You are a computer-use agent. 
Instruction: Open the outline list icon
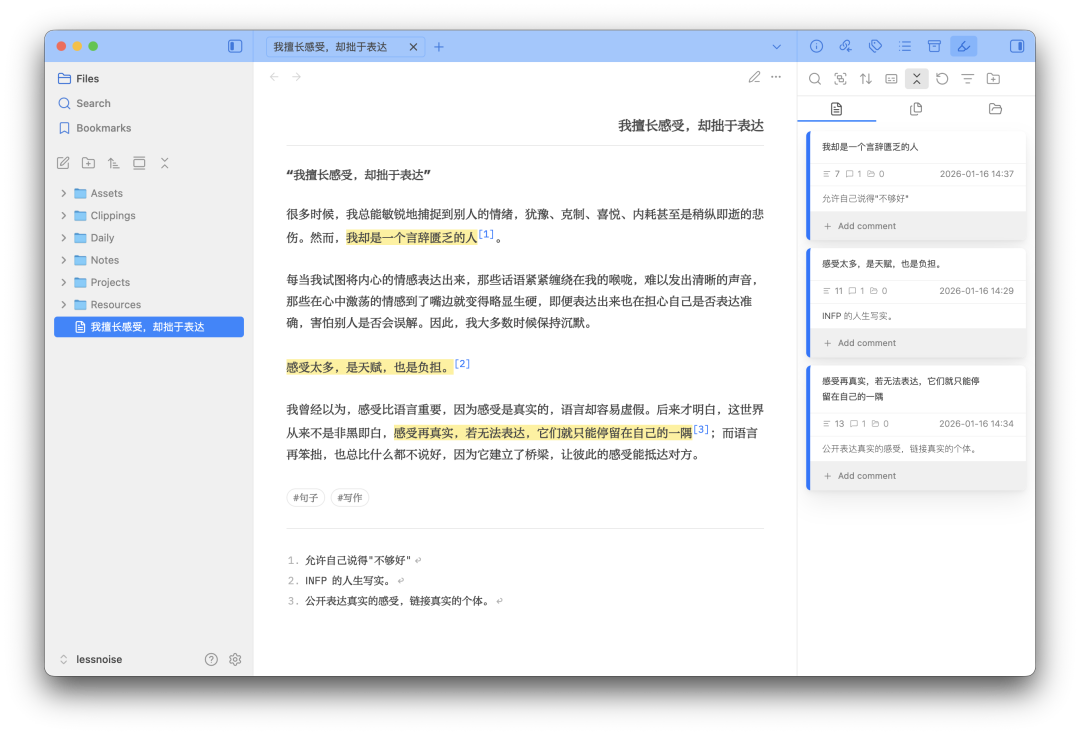tap(905, 46)
